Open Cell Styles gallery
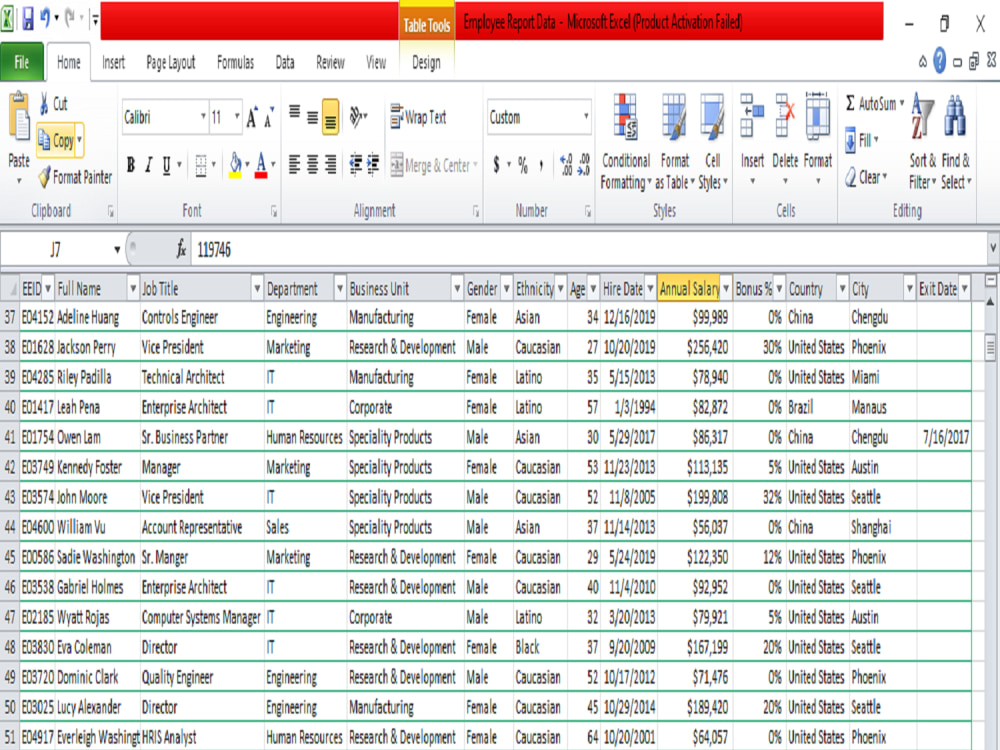This screenshot has width=1000, height=750. (712, 142)
